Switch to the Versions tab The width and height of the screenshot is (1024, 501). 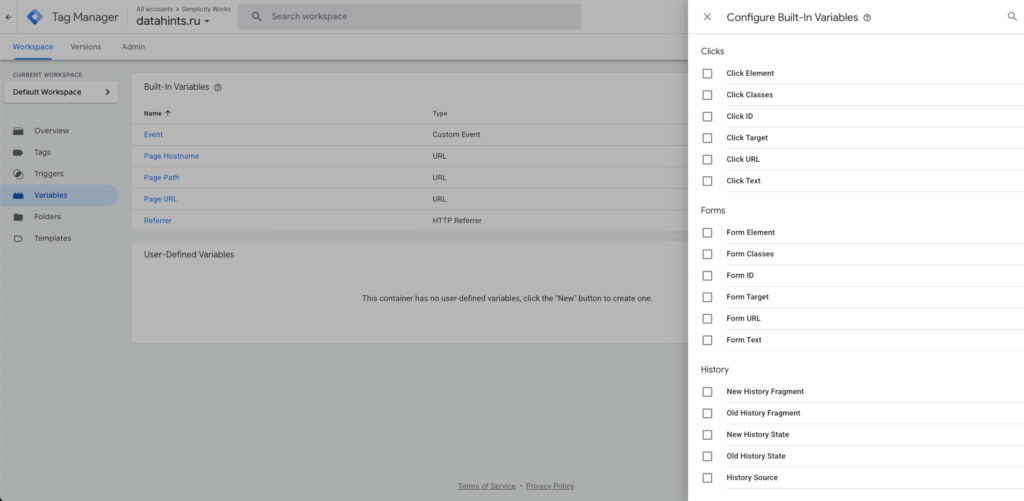[x=86, y=47]
